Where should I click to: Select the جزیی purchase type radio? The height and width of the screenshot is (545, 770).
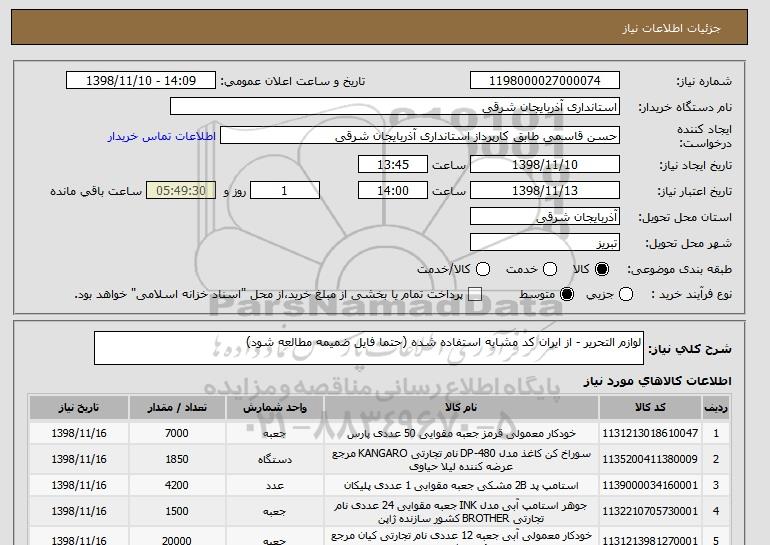pos(626,294)
